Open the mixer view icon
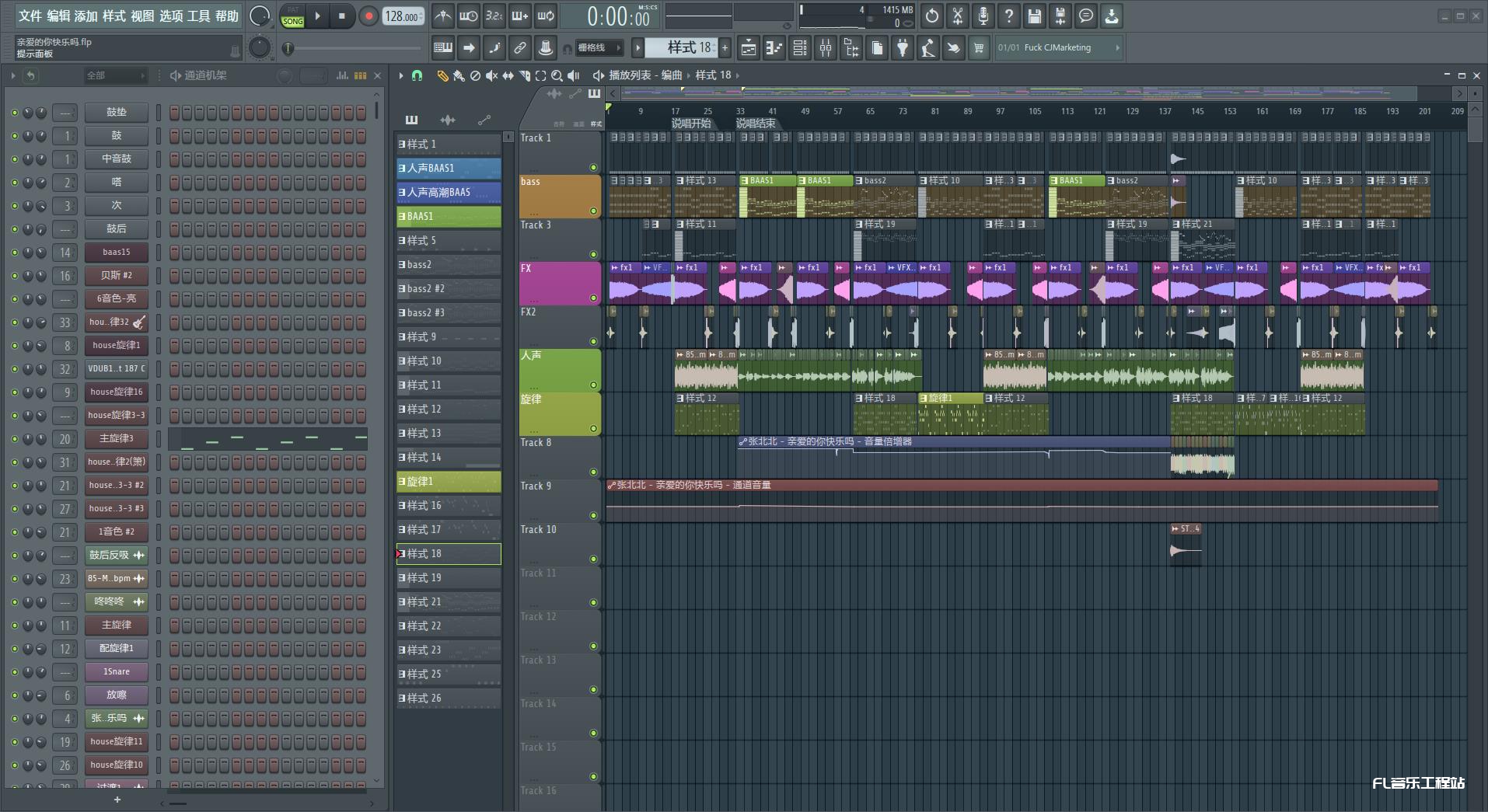Viewport: 1488px width, 812px height. pyautogui.click(x=825, y=48)
